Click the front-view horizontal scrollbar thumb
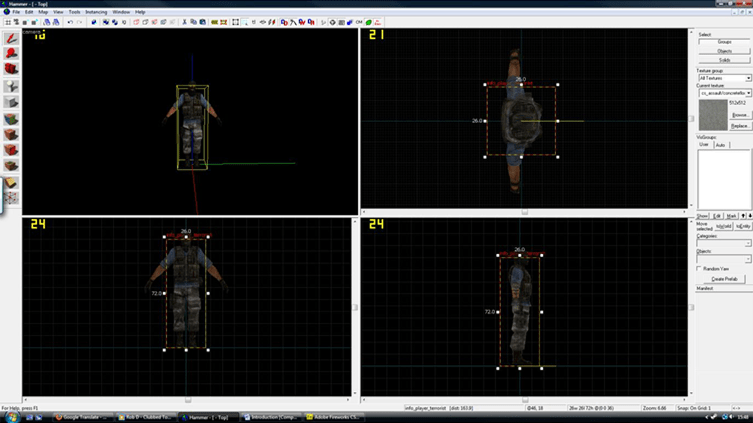Screen dimensions: 753x423 (188, 399)
